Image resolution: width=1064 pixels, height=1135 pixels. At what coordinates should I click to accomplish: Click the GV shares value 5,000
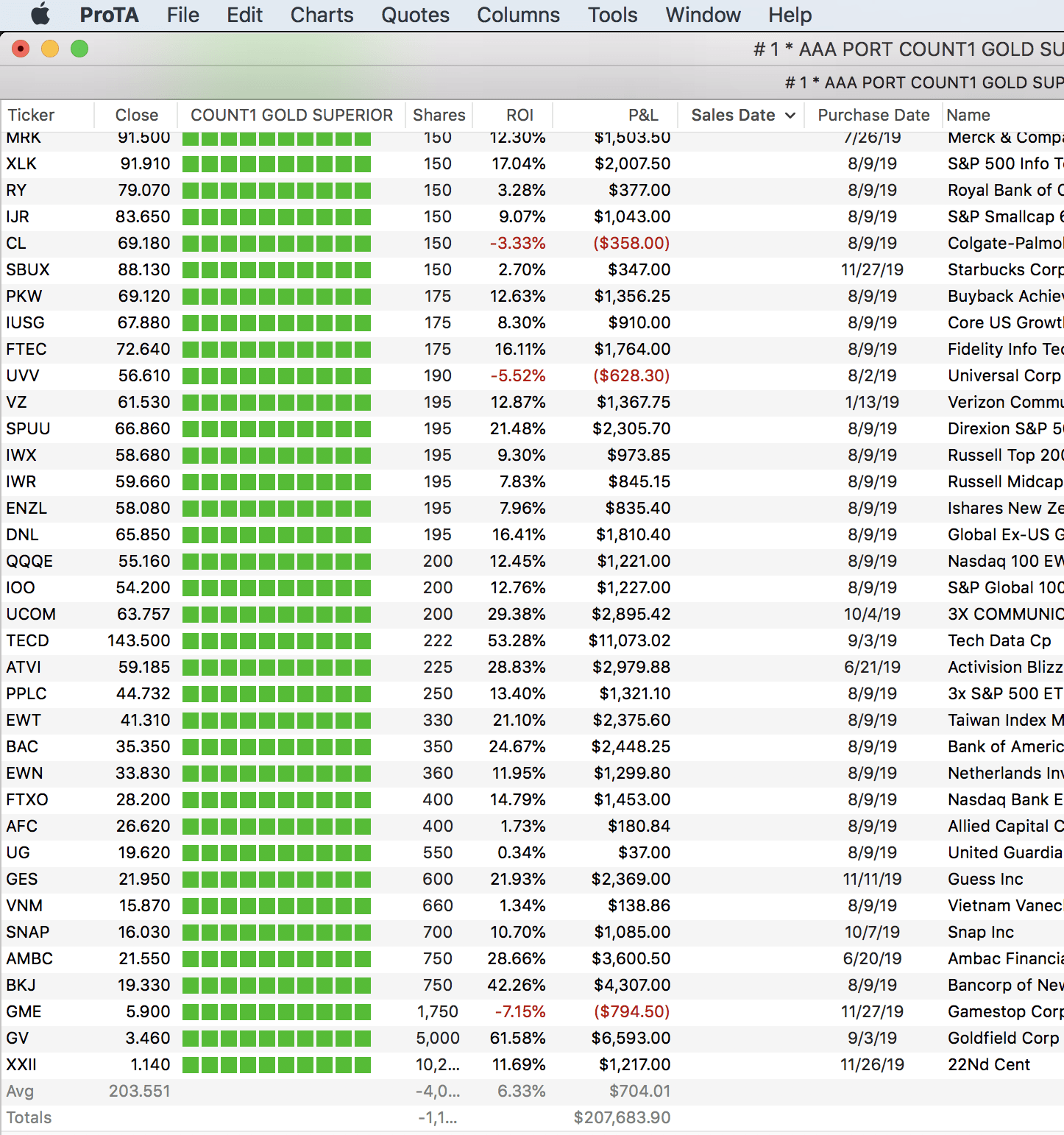(x=438, y=1038)
